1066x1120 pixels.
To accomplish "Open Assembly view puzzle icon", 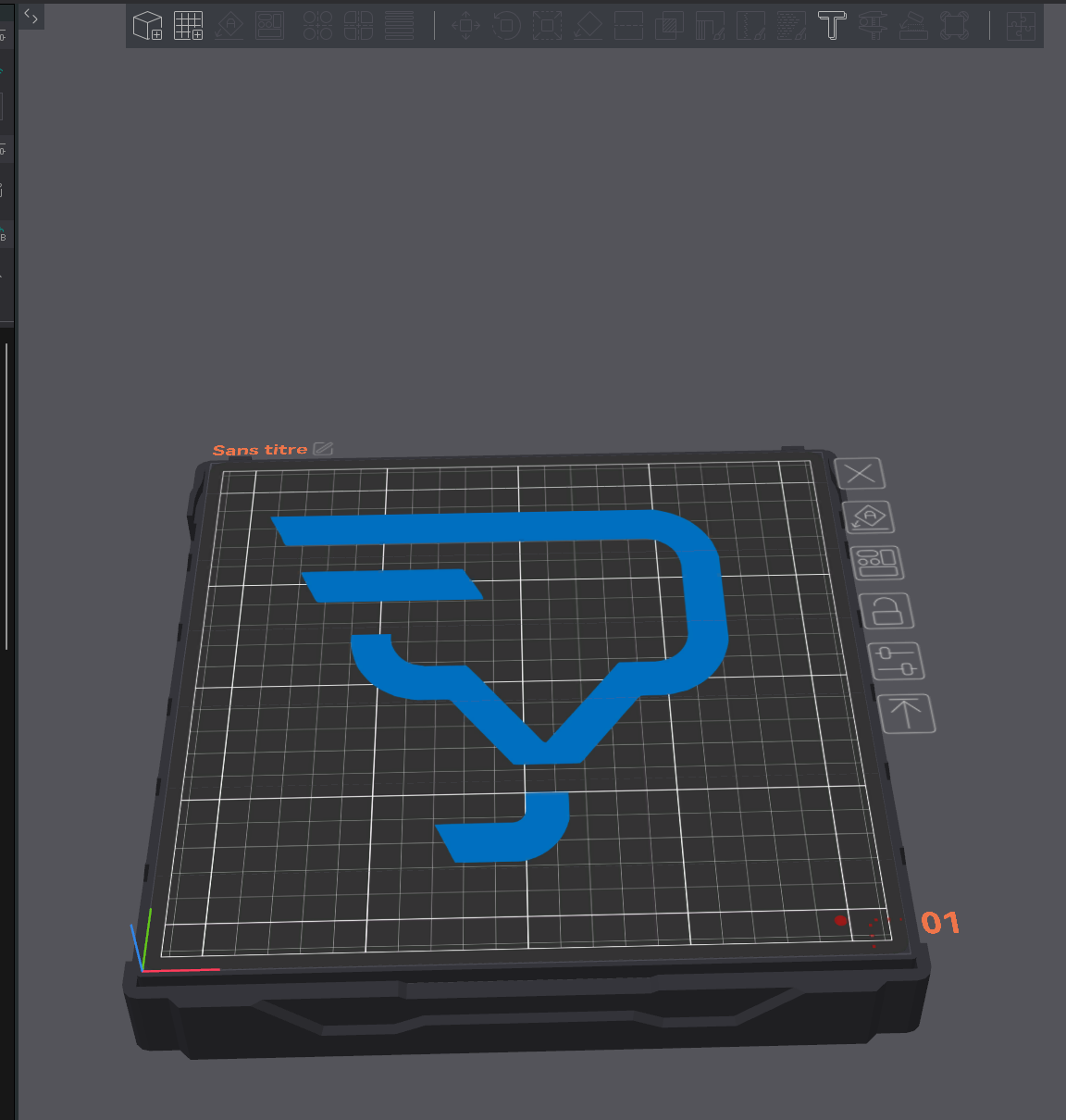I will (x=1021, y=25).
